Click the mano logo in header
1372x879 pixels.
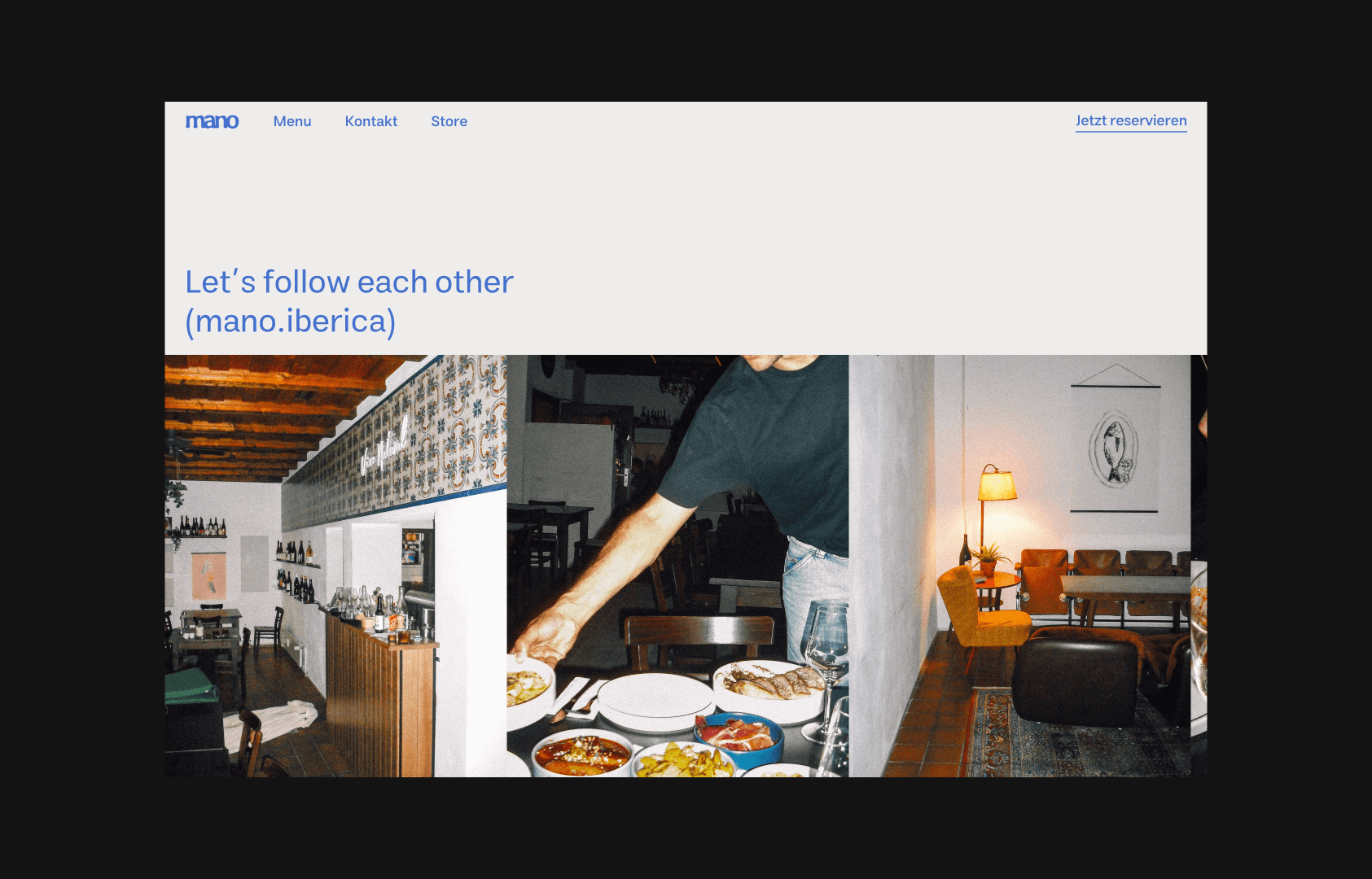tap(212, 121)
